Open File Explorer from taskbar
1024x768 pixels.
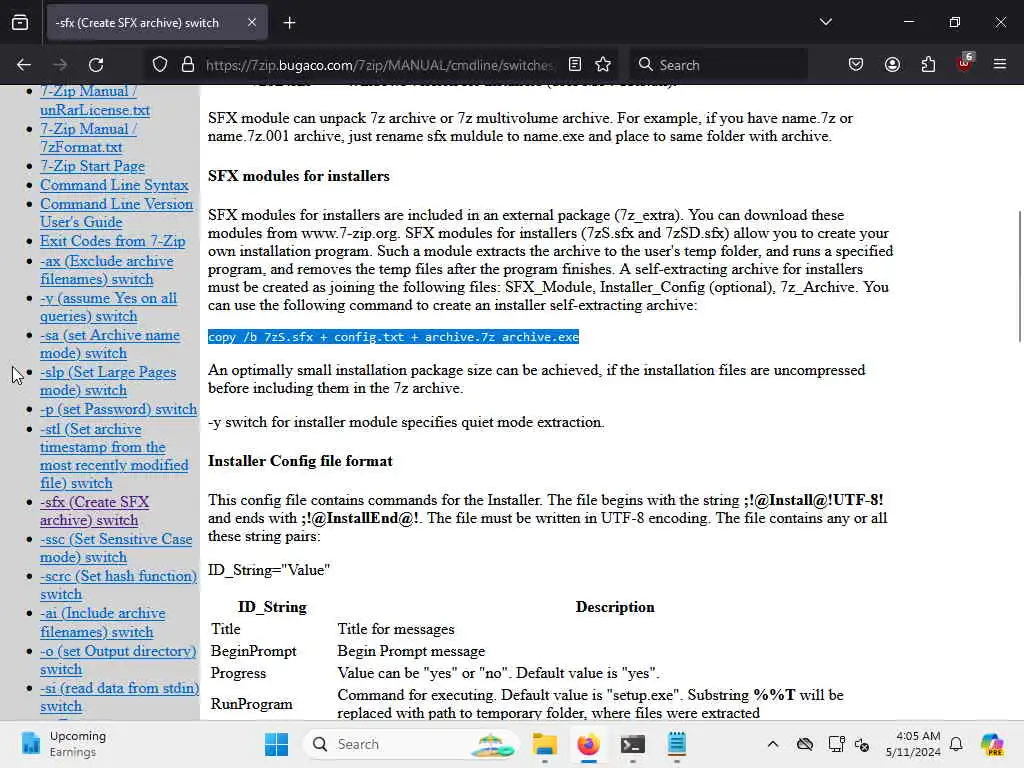pyautogui.click(x=544, y=744)
